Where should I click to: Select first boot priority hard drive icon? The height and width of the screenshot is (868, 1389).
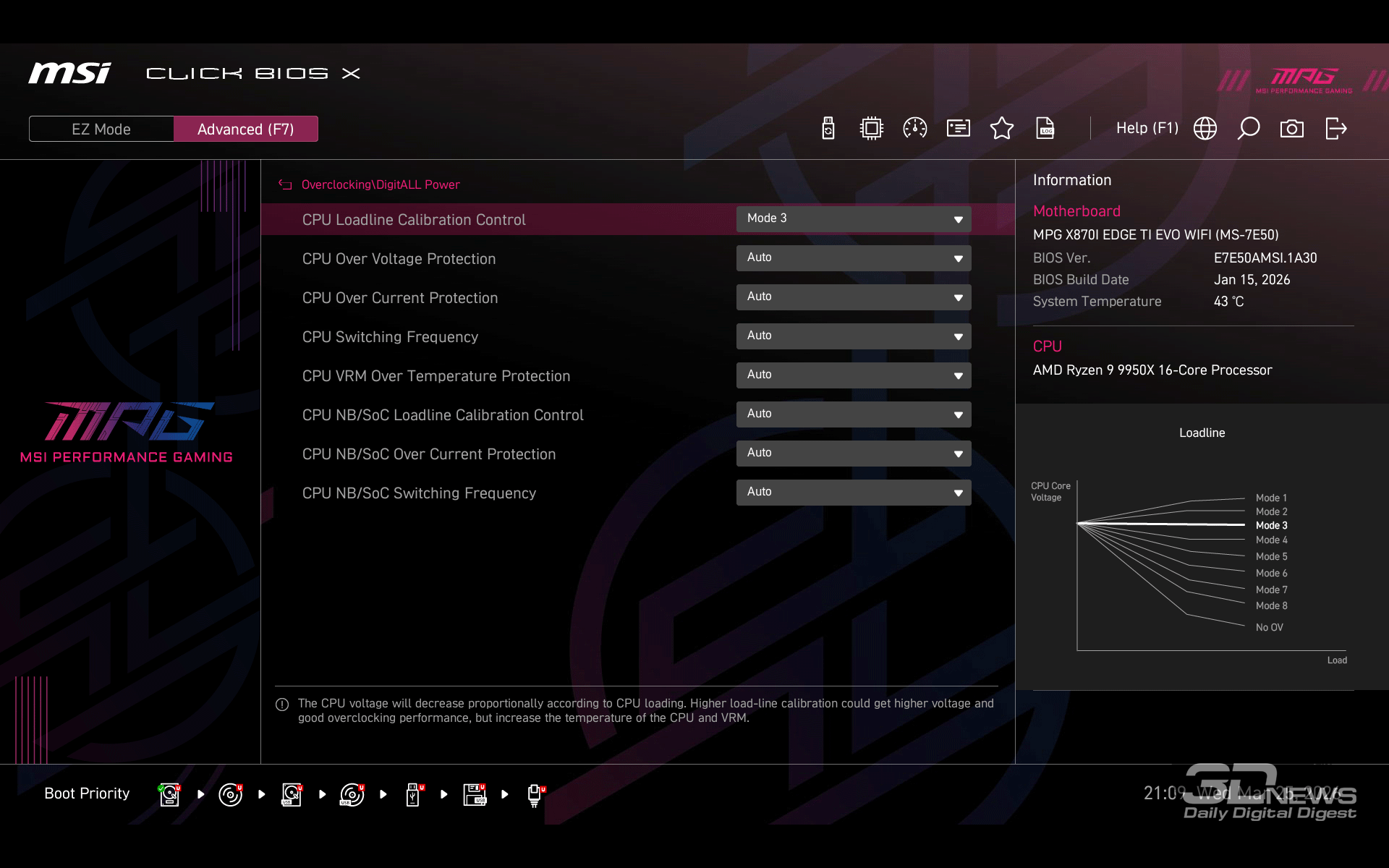coord(169,794)
